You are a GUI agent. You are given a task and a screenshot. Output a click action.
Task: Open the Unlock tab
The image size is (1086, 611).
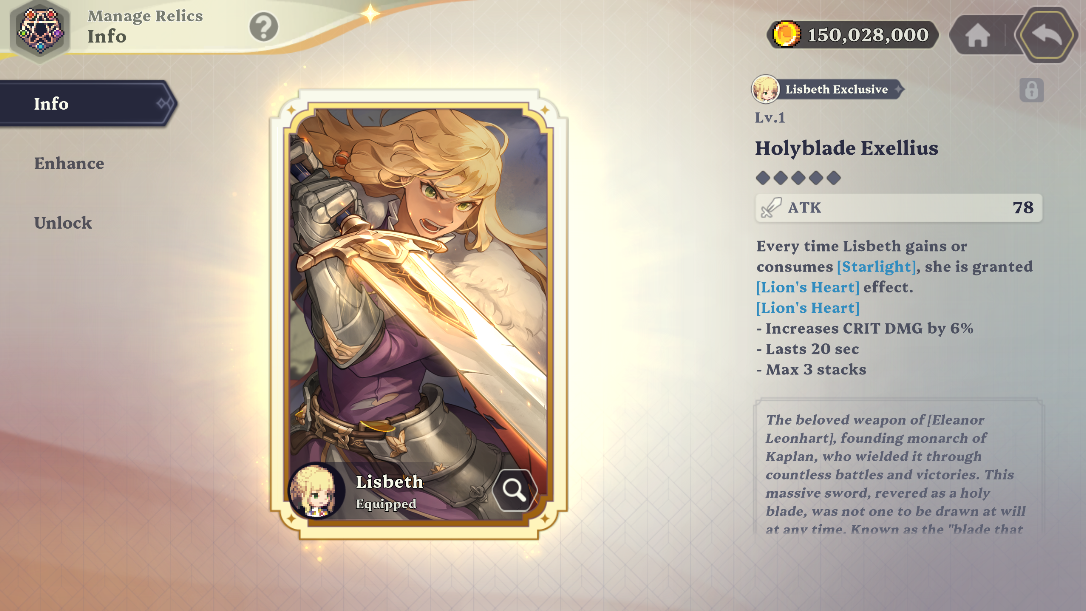tap(63, 223)
